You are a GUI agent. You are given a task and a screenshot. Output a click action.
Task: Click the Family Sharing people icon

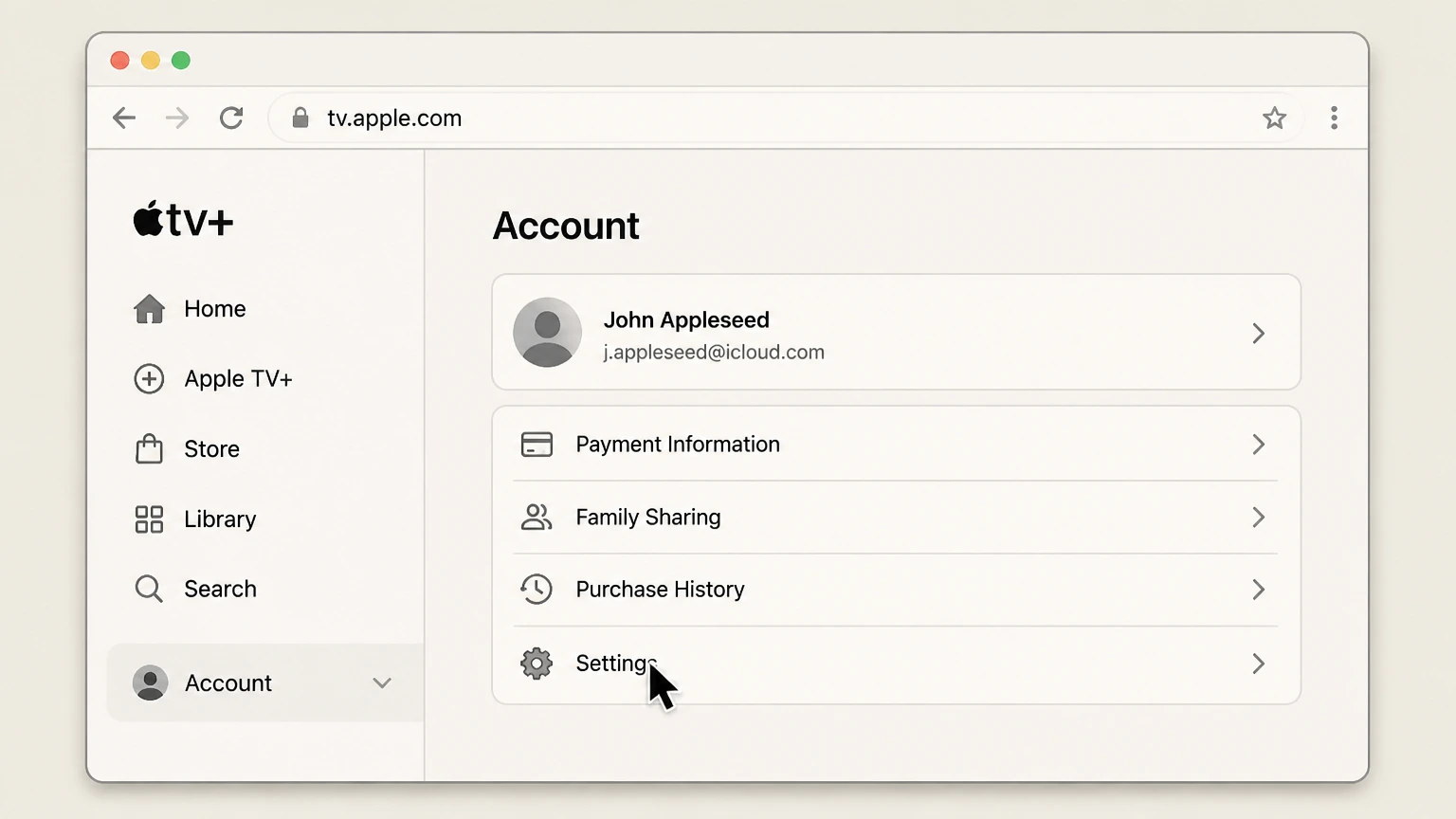coord(537,517)
